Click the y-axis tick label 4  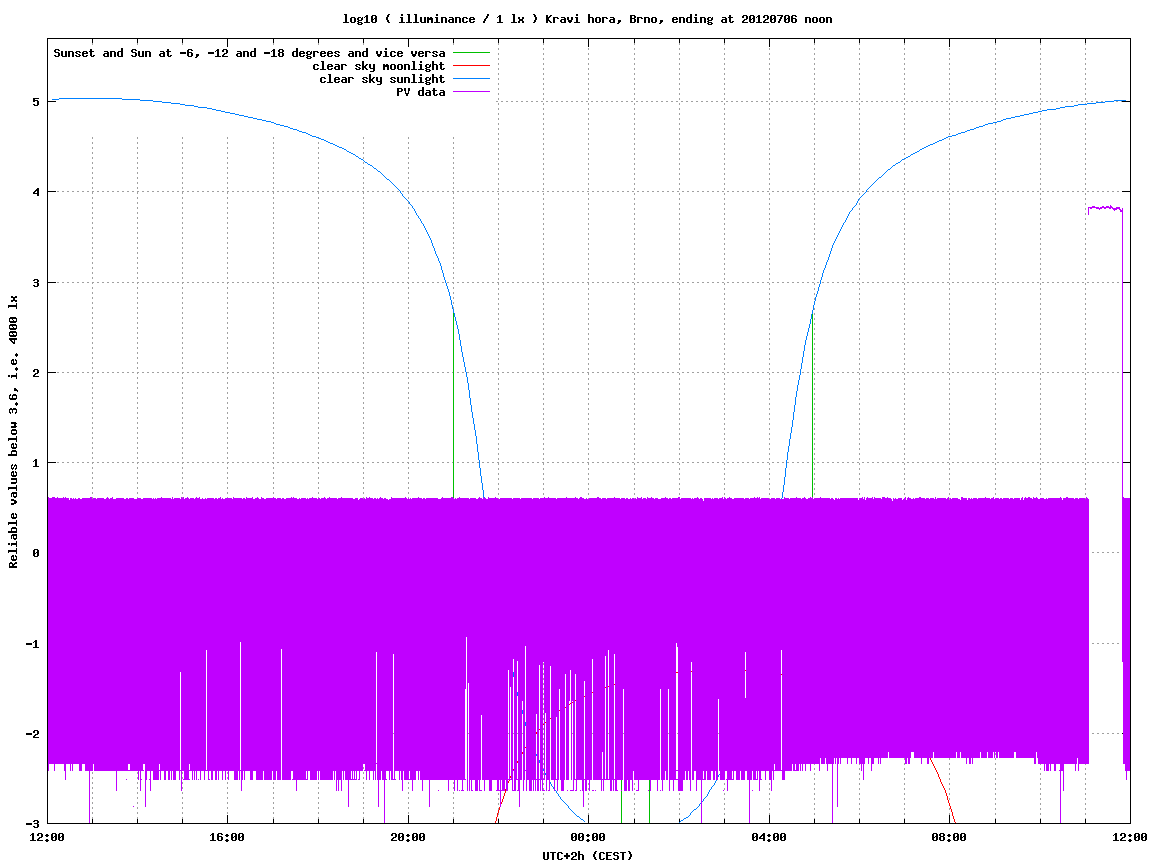[x=35, y=192]
